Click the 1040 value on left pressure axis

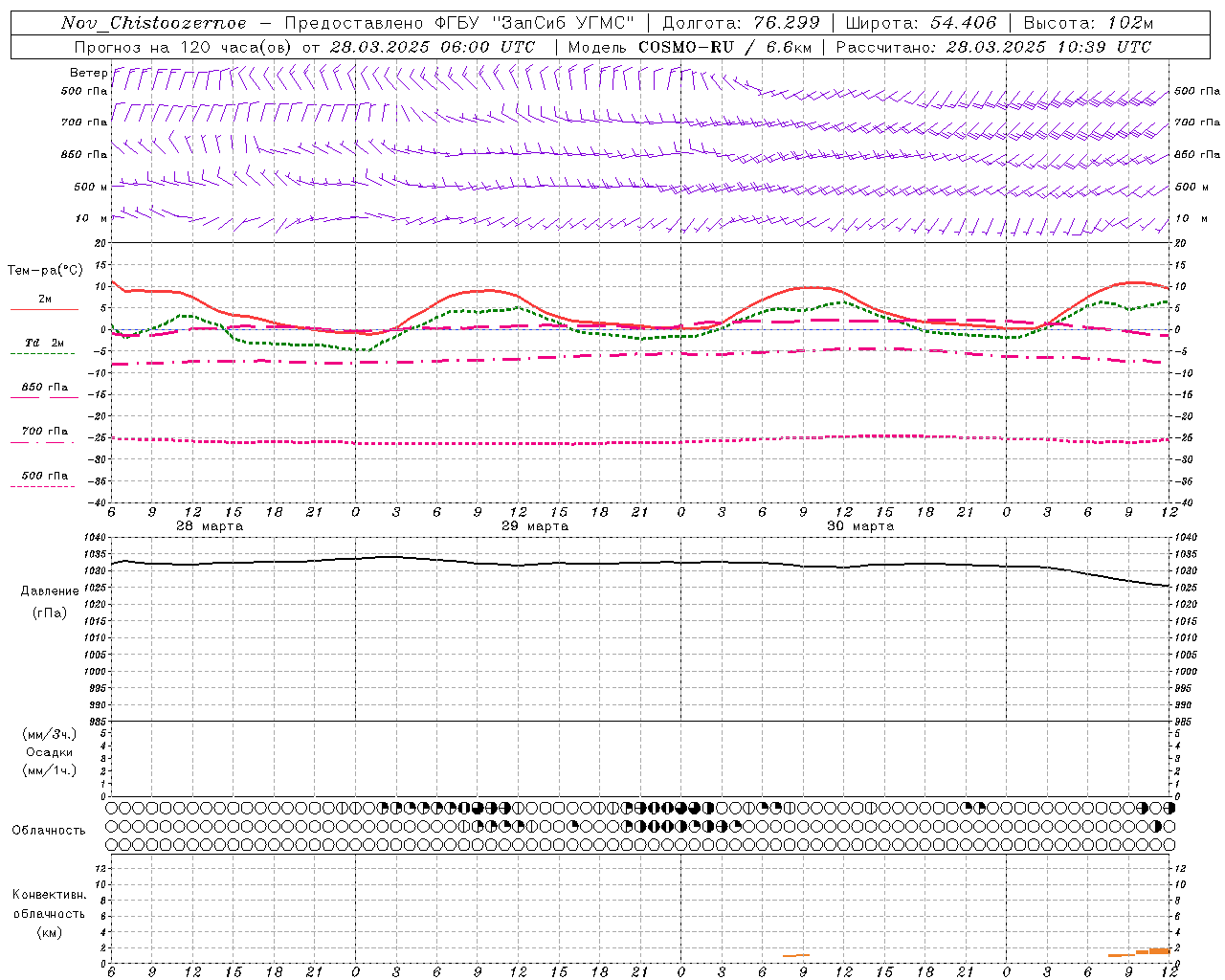click(x=97, y=538)
